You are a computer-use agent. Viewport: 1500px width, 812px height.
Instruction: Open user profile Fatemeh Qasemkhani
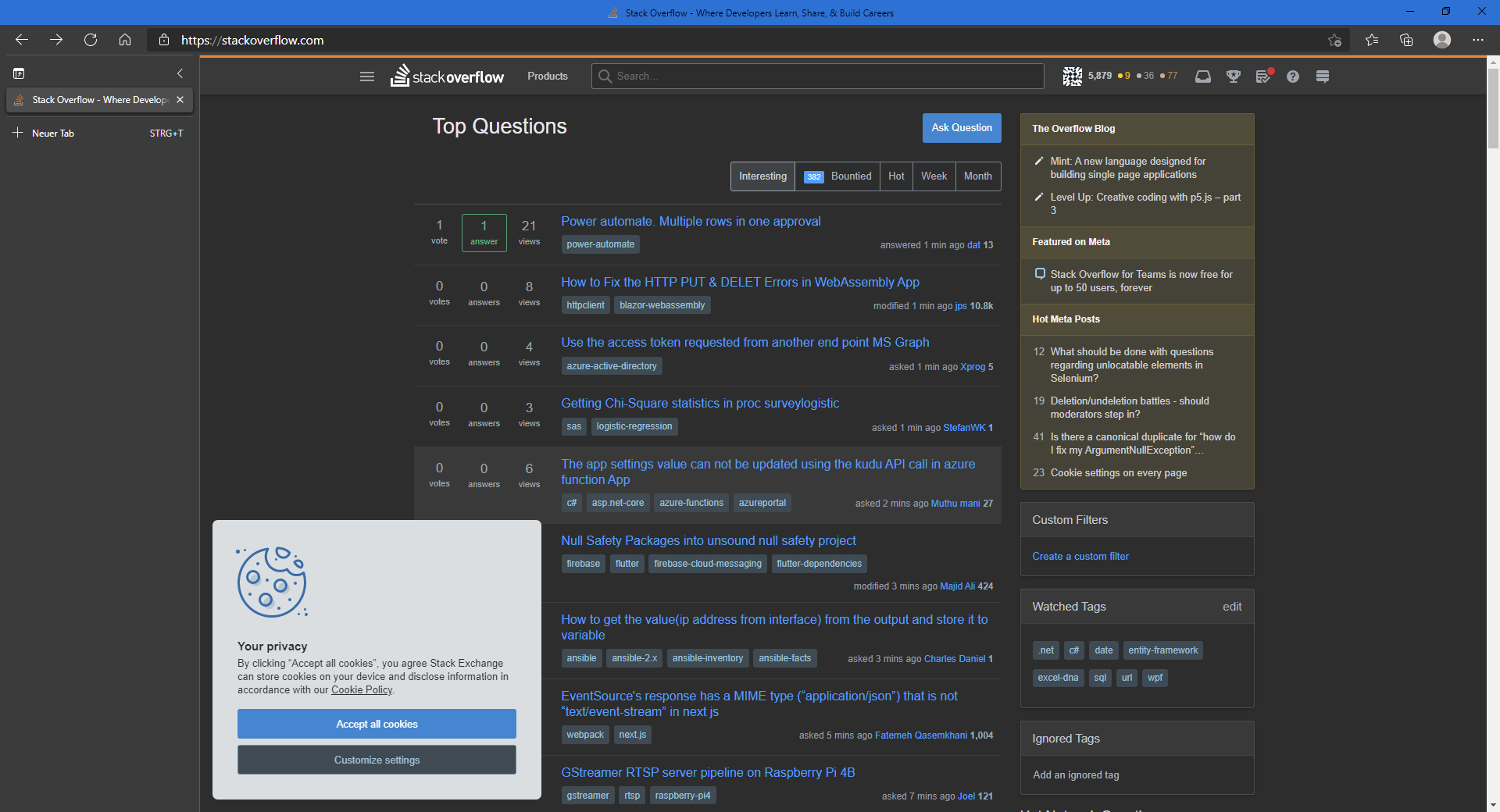point(921,735)
